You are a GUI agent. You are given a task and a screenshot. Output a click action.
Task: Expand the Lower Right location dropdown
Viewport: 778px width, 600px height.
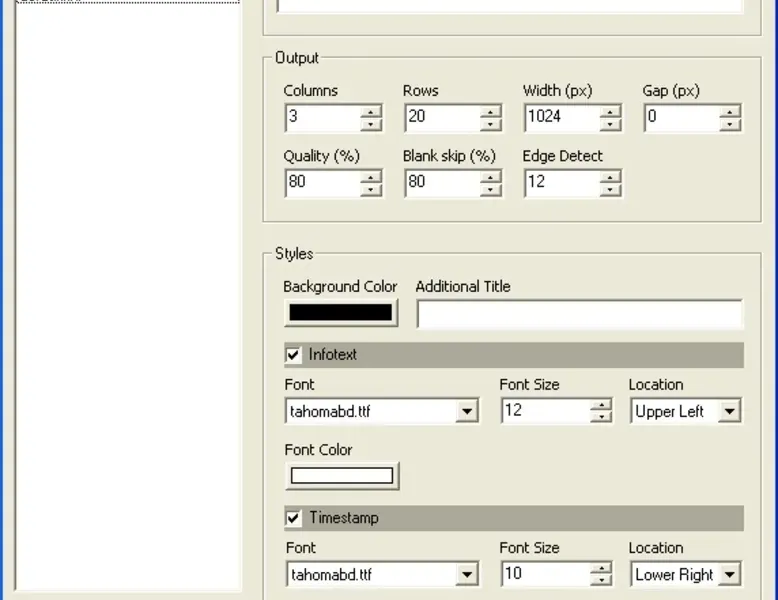pos(729,575)
